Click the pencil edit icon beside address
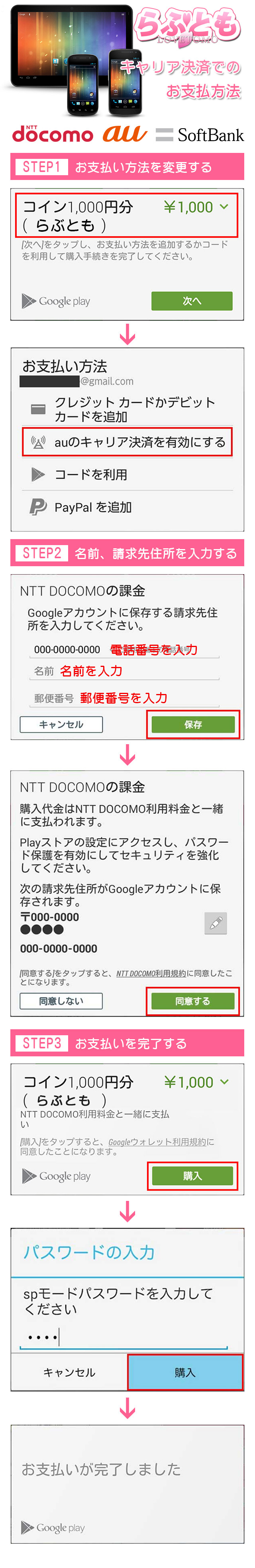The width and height of the screenshot is (255, 1568). (x=216, y=923)
